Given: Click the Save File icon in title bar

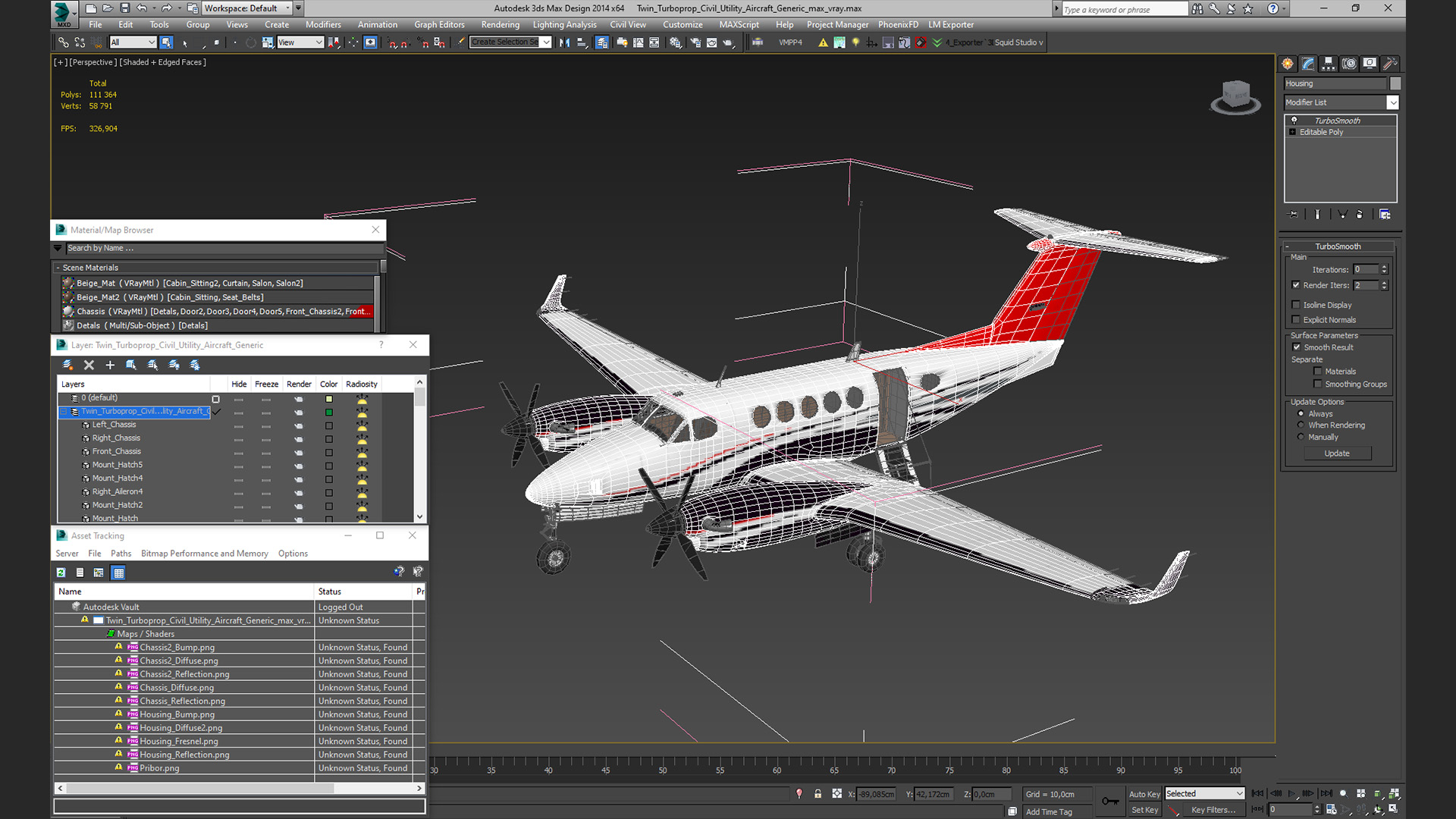Looking at the screenshot, I should (124, 8).
